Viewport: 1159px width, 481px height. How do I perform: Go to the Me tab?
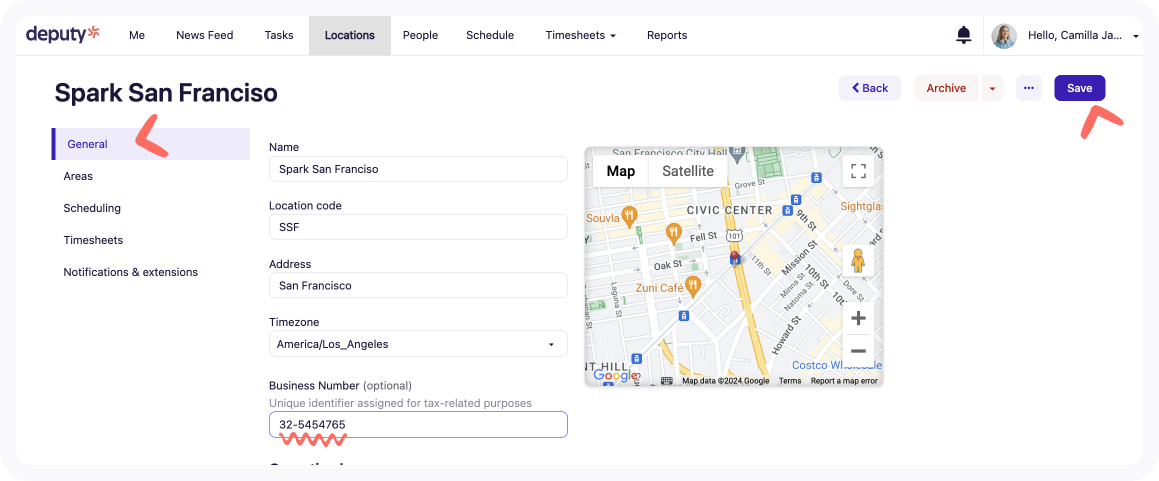137,35
